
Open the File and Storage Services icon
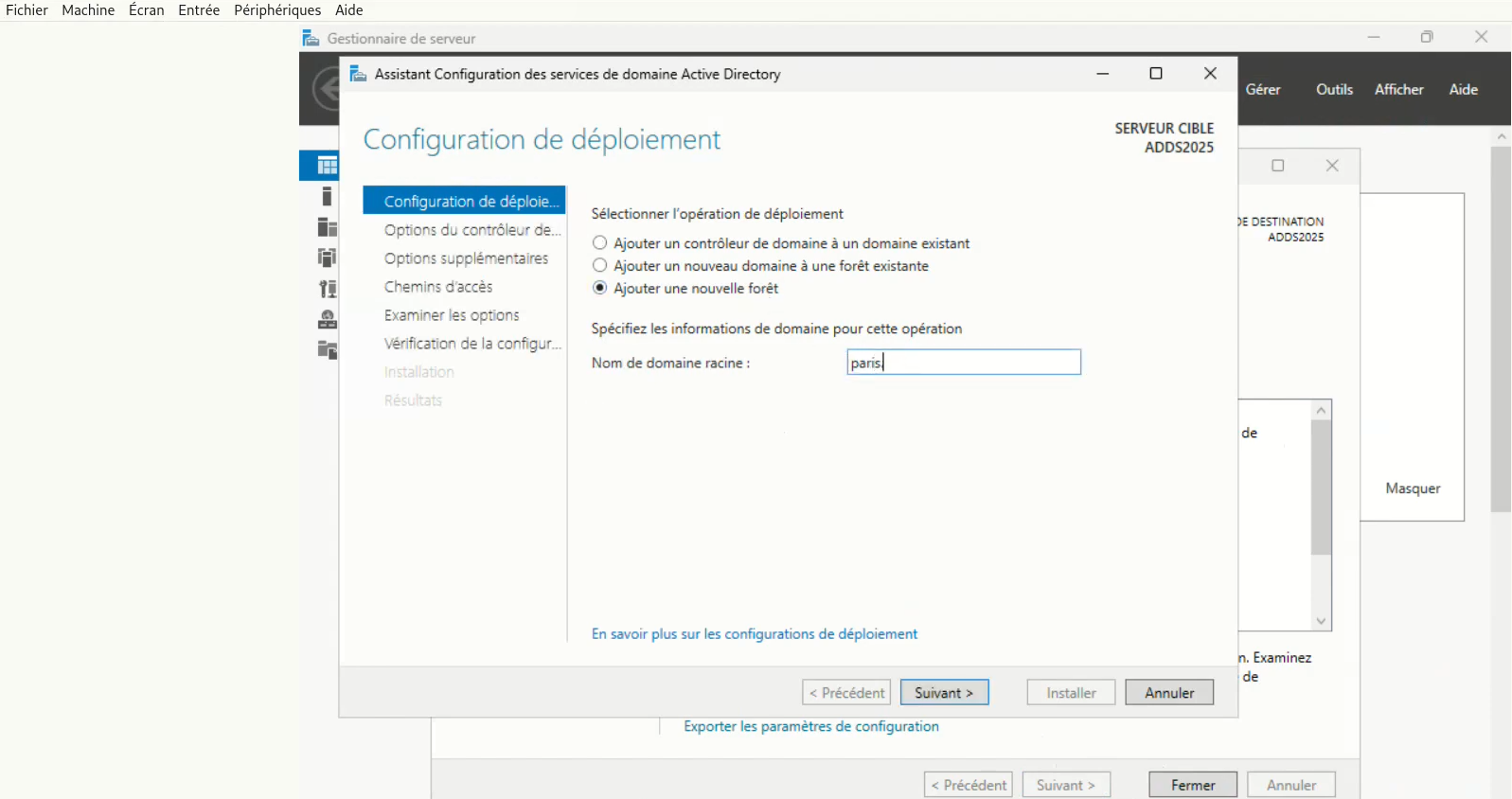[327, 350]
